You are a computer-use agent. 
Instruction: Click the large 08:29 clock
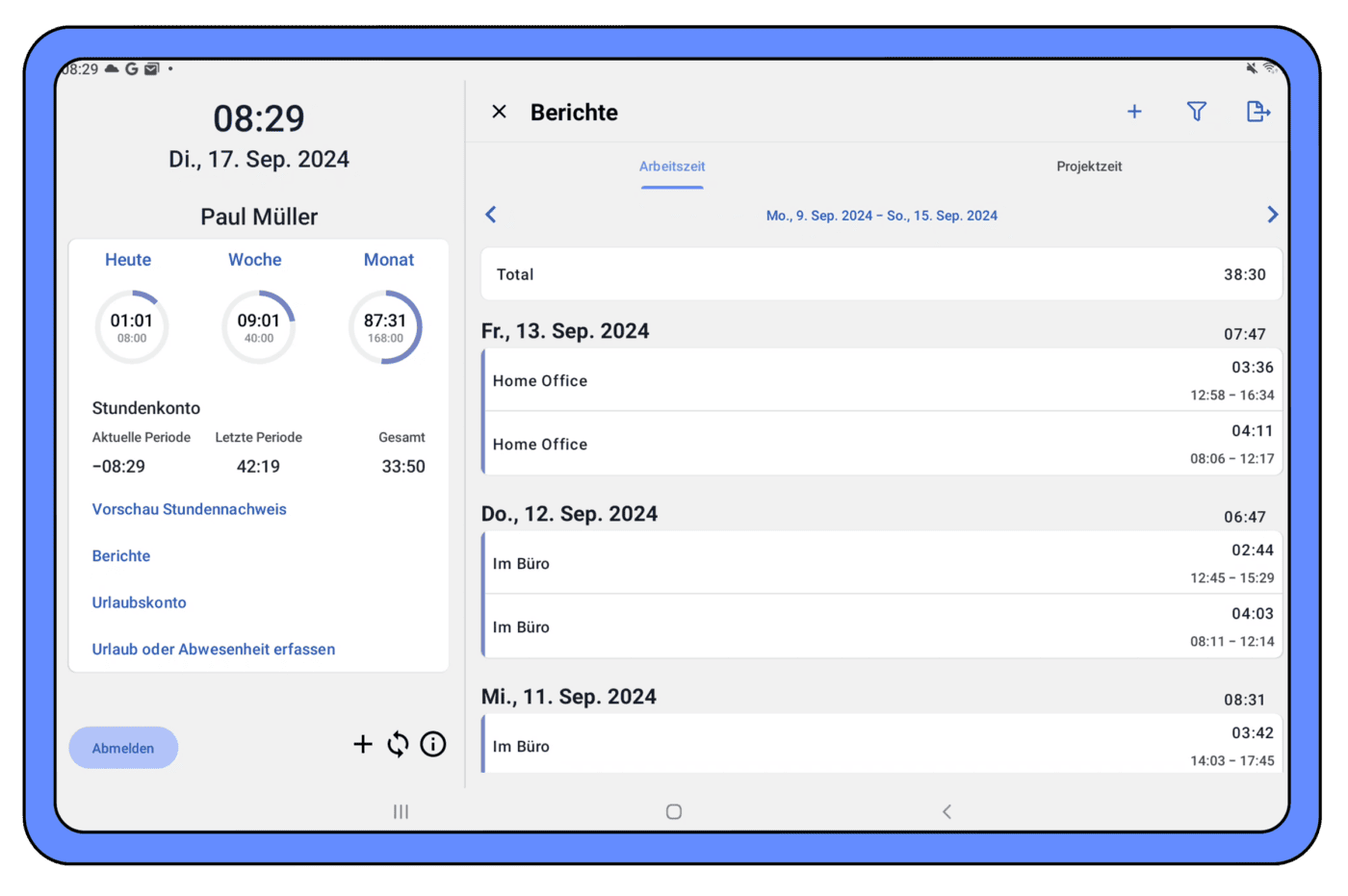[259, 119]
